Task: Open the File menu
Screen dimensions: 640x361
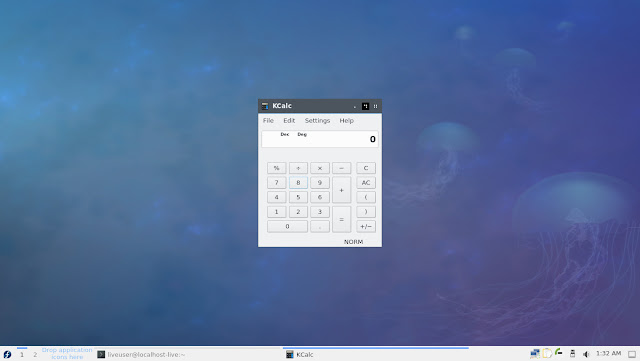Action: [x=268, y=120]
